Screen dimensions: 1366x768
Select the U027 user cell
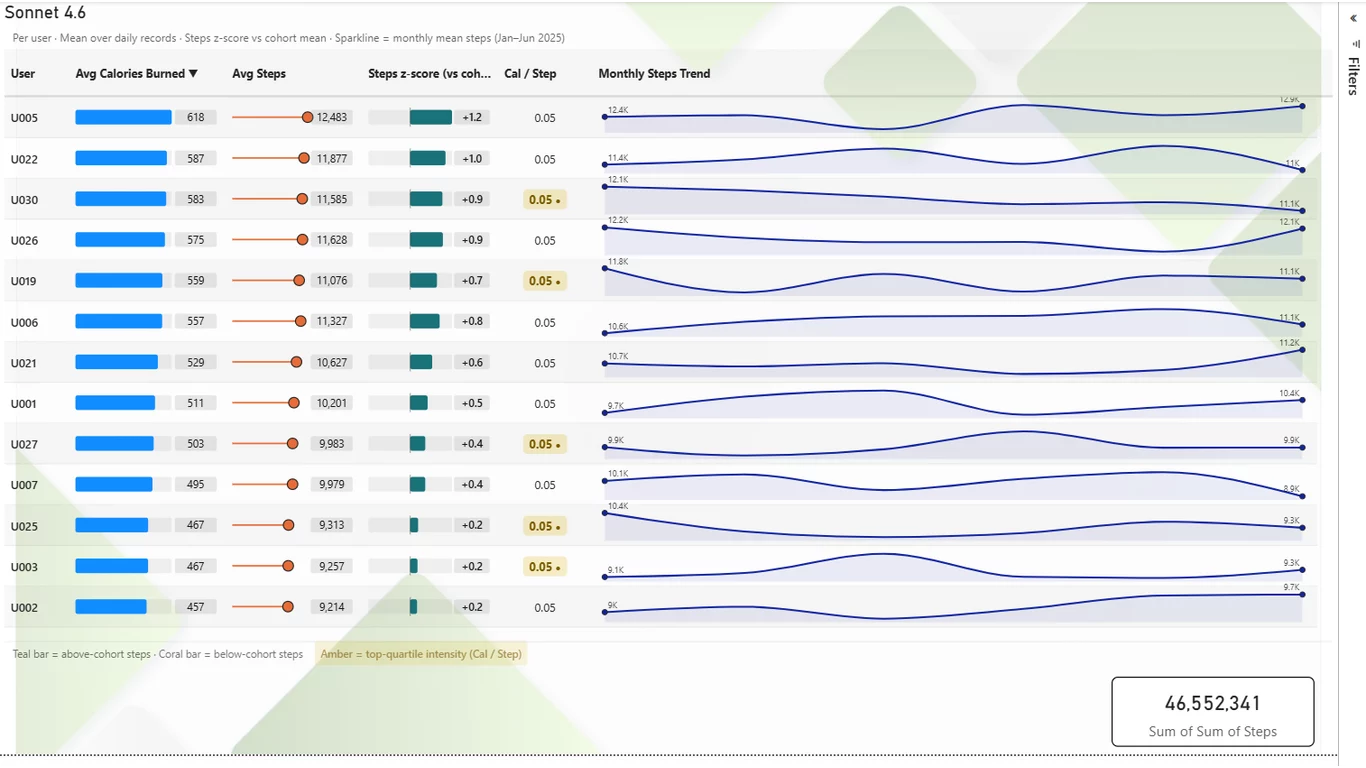click(x=24, y=444)
